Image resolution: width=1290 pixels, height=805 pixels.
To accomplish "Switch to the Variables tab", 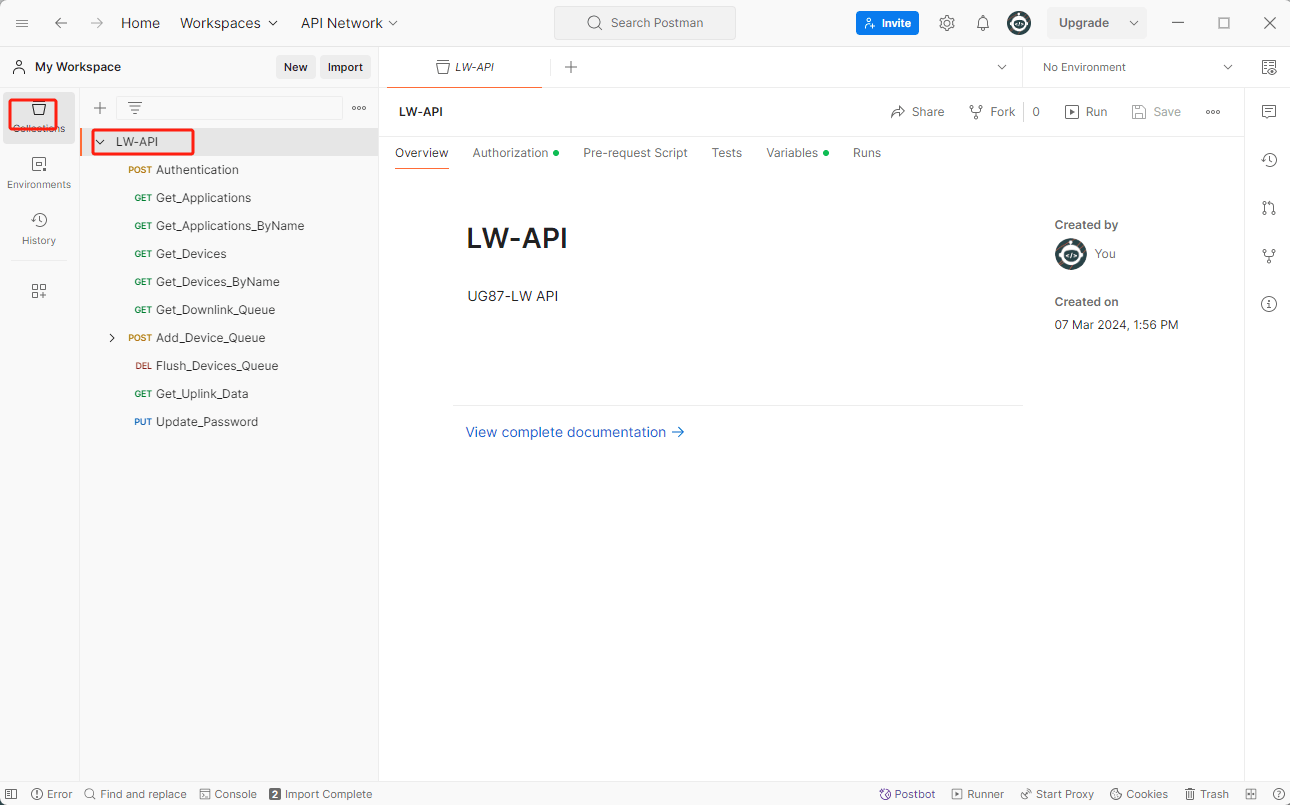I will (x=798, y=153).
